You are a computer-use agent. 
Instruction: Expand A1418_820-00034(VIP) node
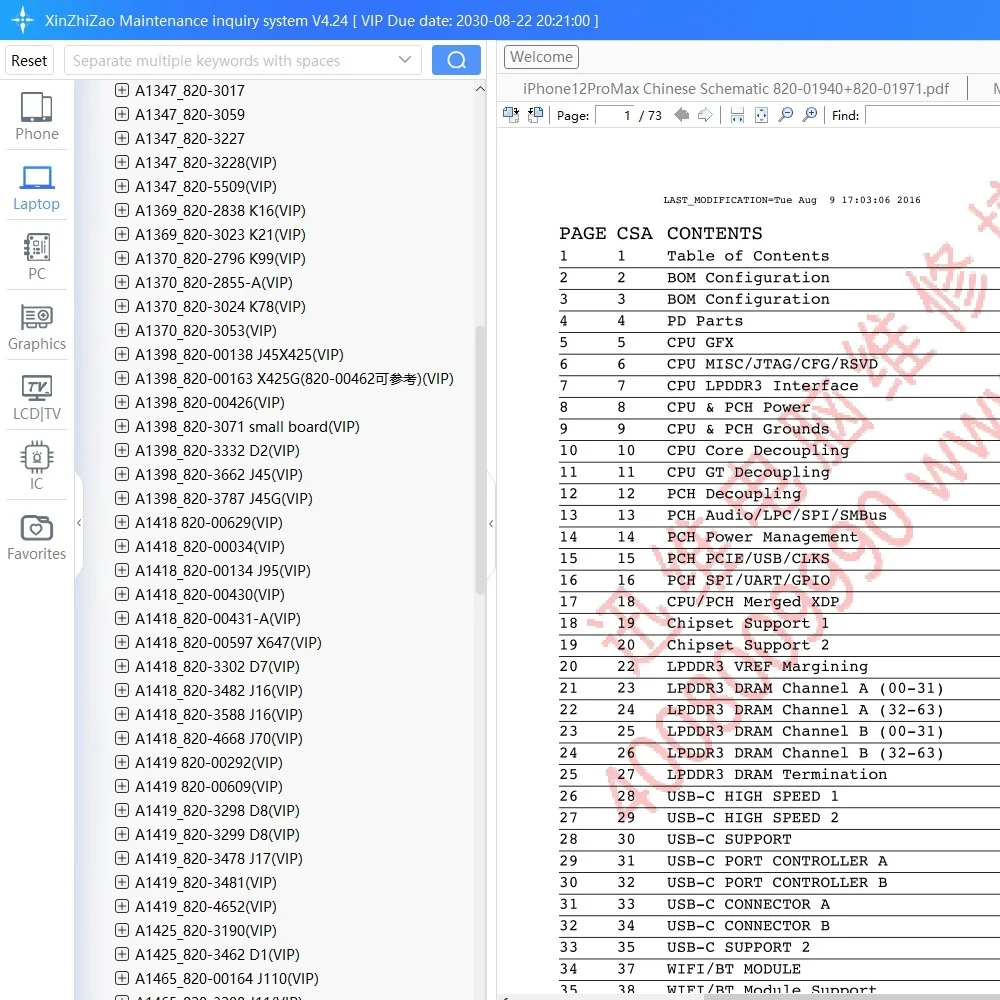coord(121,546)
